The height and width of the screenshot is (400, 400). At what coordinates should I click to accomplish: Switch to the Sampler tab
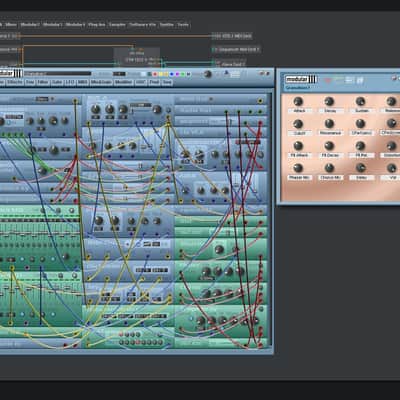pos(117,25)
